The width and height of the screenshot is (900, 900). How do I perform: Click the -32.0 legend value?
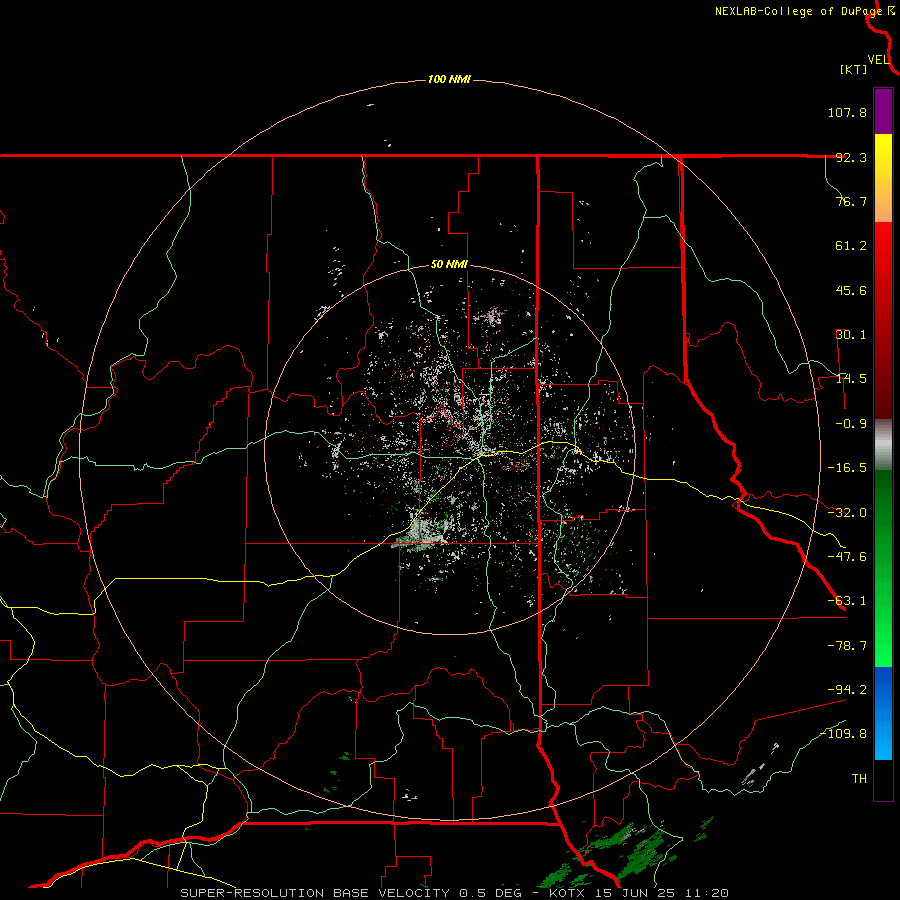[x=847, y=513]
